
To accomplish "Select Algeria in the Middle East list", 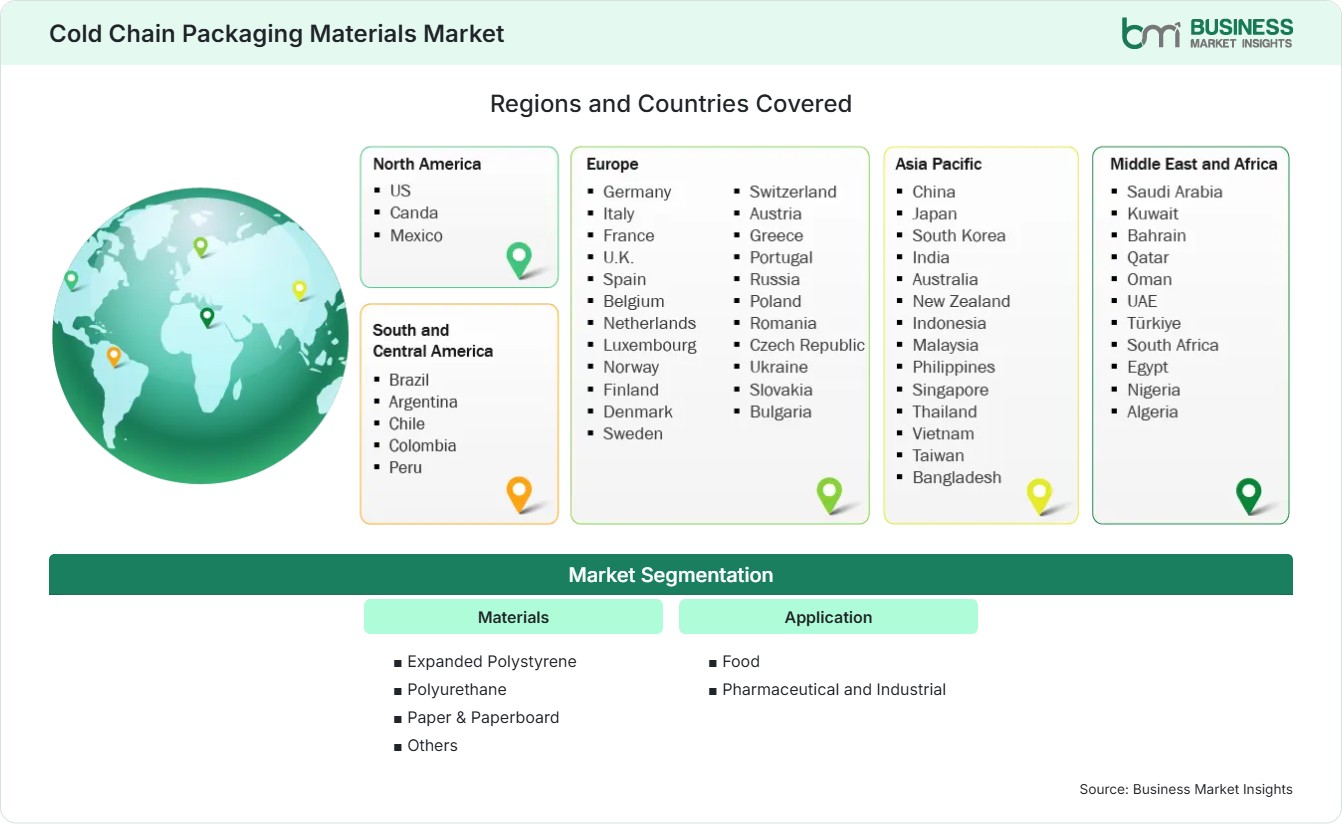I will click(1153, 411).
